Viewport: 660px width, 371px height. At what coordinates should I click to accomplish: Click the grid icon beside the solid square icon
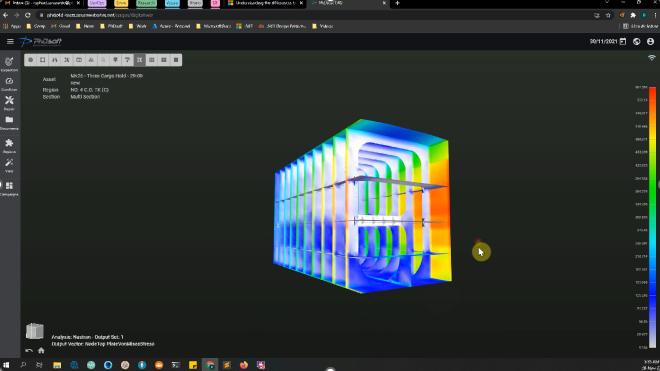click(164, 60)
